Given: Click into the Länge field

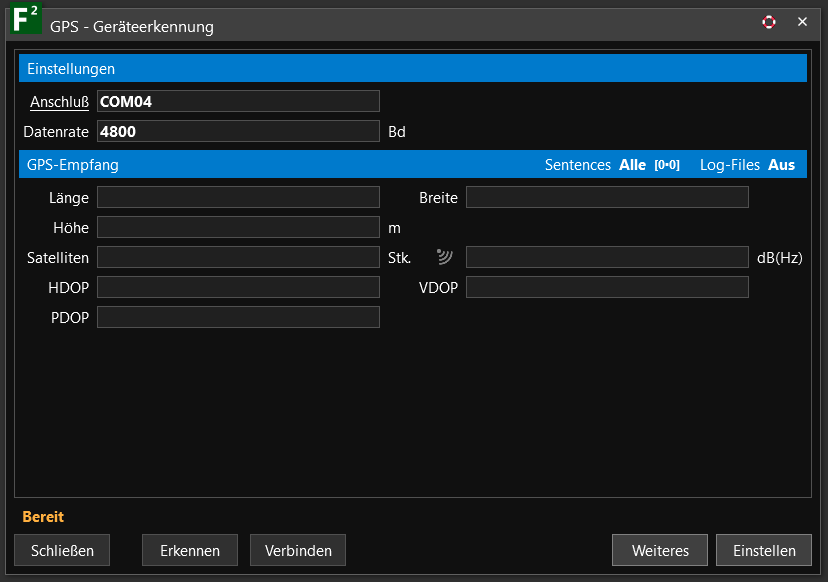Looking at the screenshot, I should [x=238, y=197].
